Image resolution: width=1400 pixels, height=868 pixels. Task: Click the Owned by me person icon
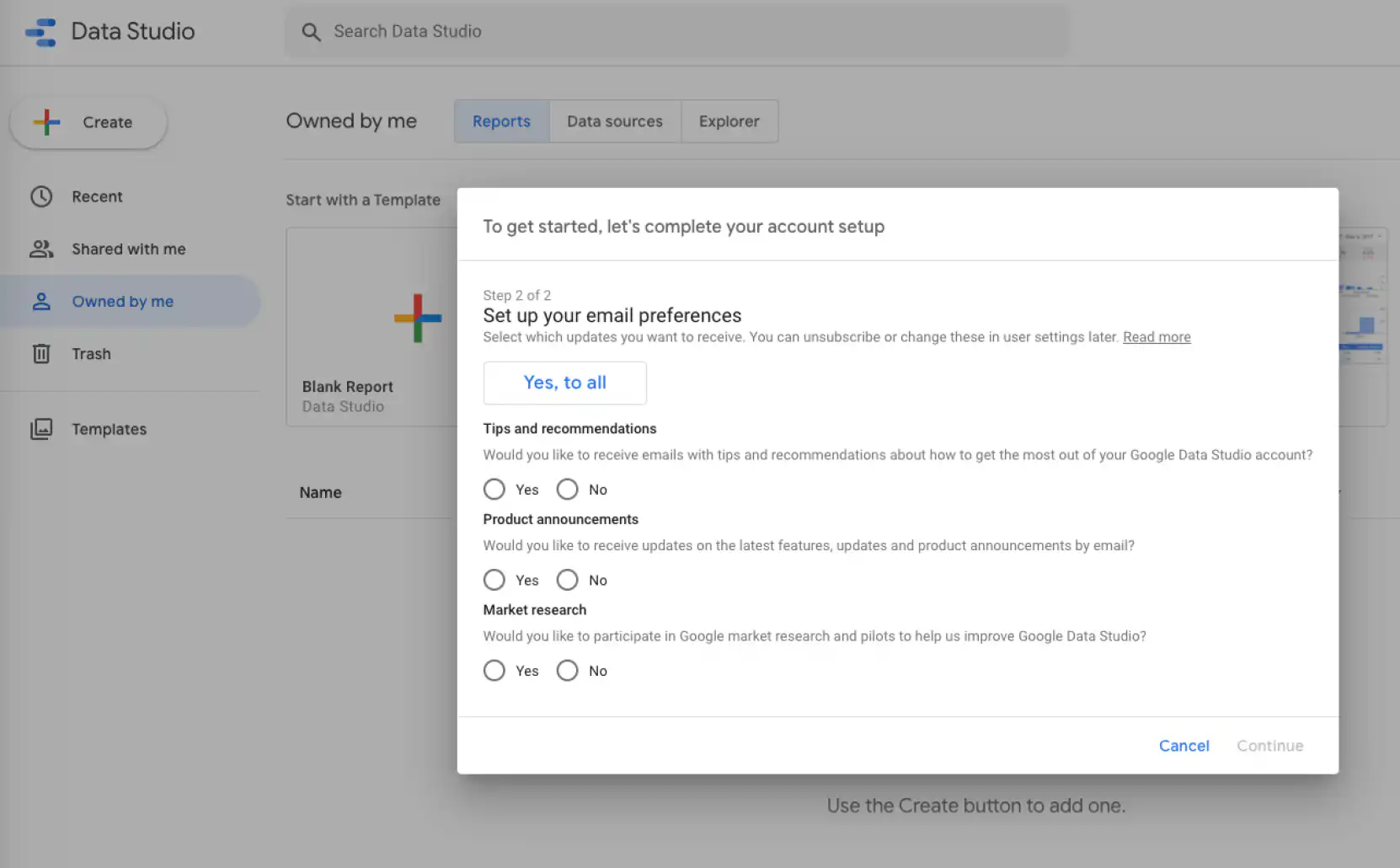[41, 302]
